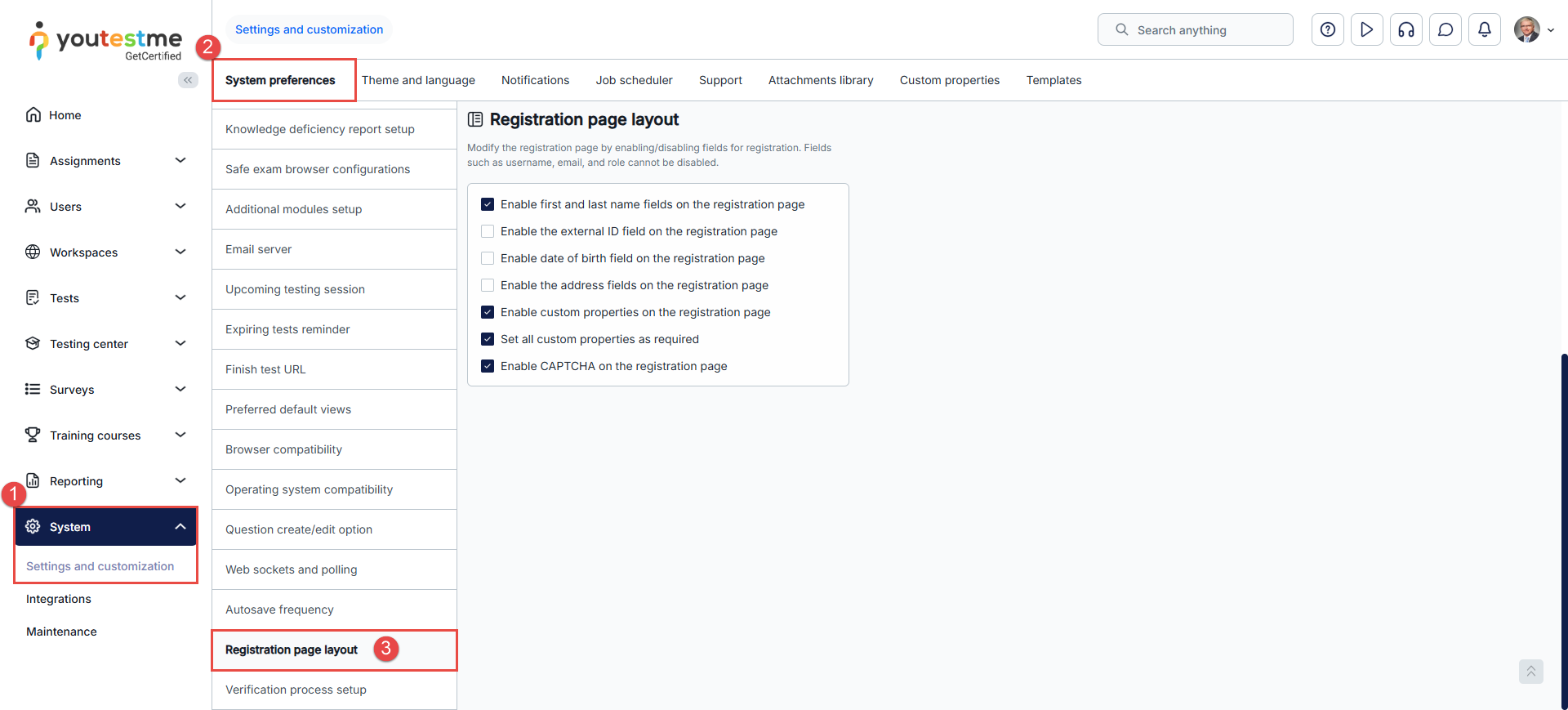Switch to the Theme and language tab
The width and height of the screenshot is (1568, 710).
(418, 80)
